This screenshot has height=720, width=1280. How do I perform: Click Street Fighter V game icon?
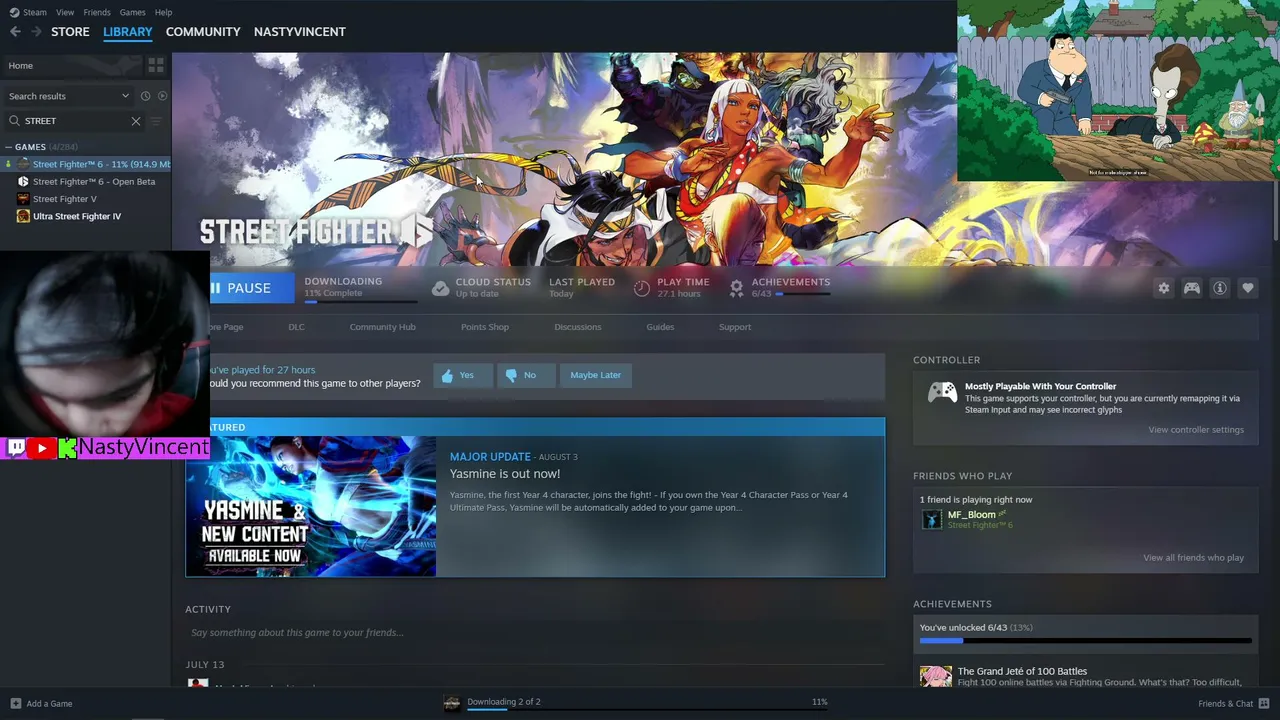pos(23,199)
